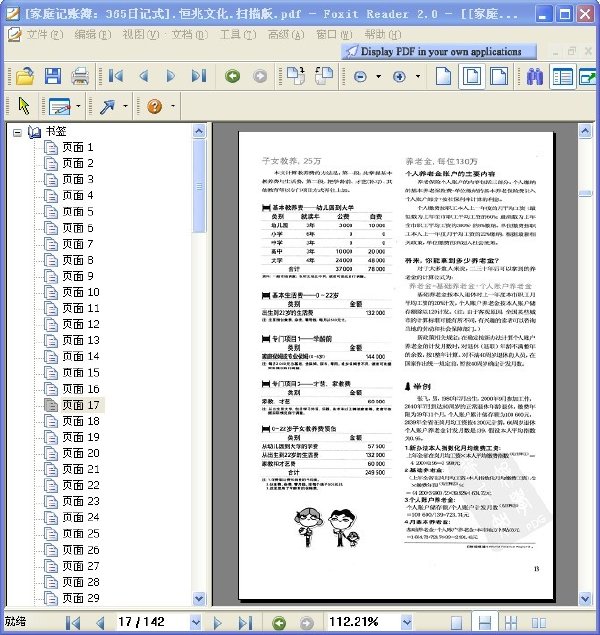This screenshot has width=600, height=635.
Task: Click green back arrow in status bar
Action: point(279,623)
